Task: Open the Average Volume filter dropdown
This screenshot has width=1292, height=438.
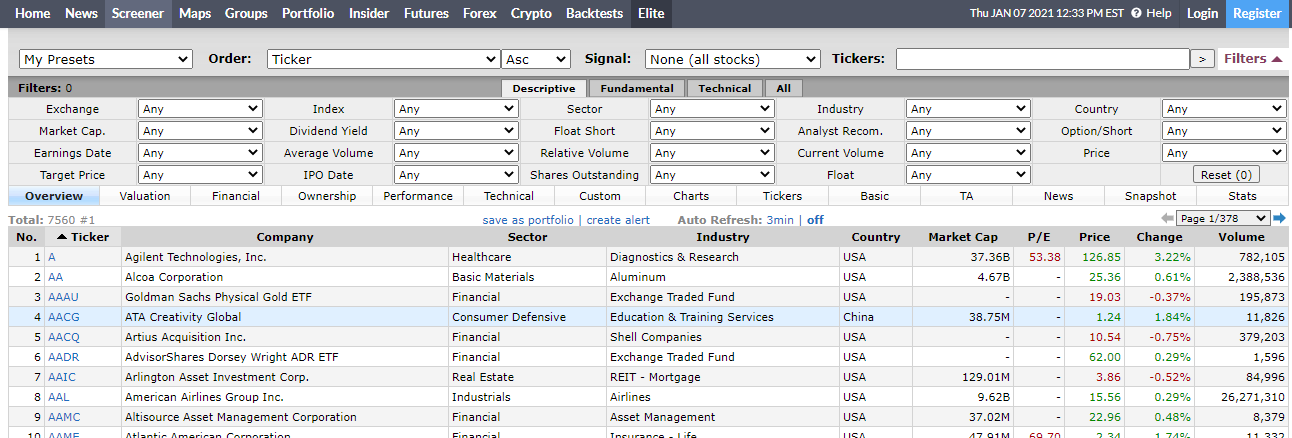Action: click(x=456, y=153)
